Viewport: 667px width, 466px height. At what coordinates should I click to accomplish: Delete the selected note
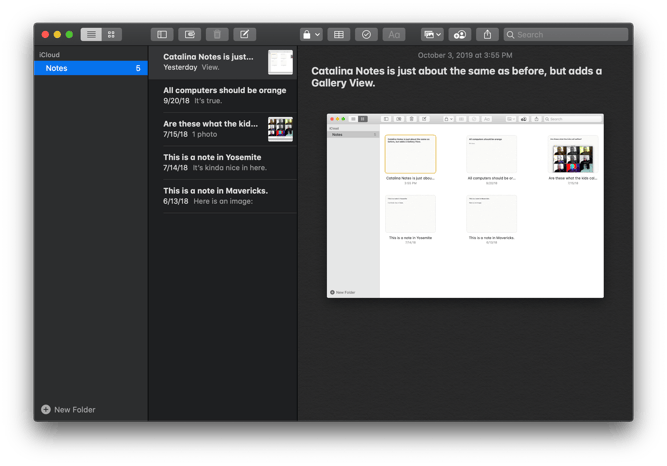pyautogui.click(x=217, y=34)
